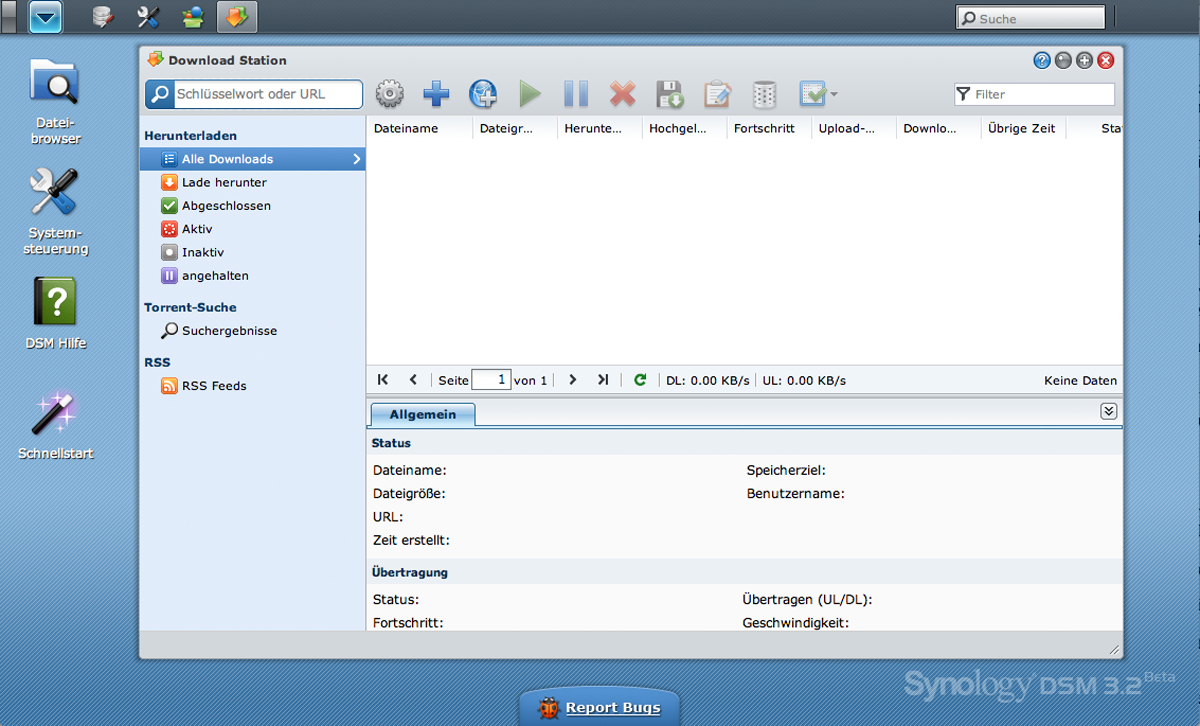Go to first page arrow
Image resolution: width=1200 pixels, height=726 pixels.
383,380
